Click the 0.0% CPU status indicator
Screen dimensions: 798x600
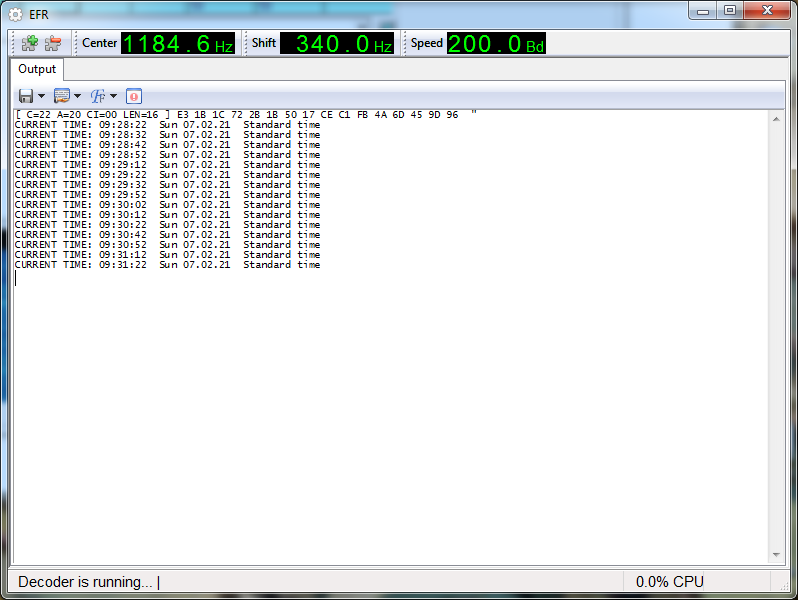[669, 582]
